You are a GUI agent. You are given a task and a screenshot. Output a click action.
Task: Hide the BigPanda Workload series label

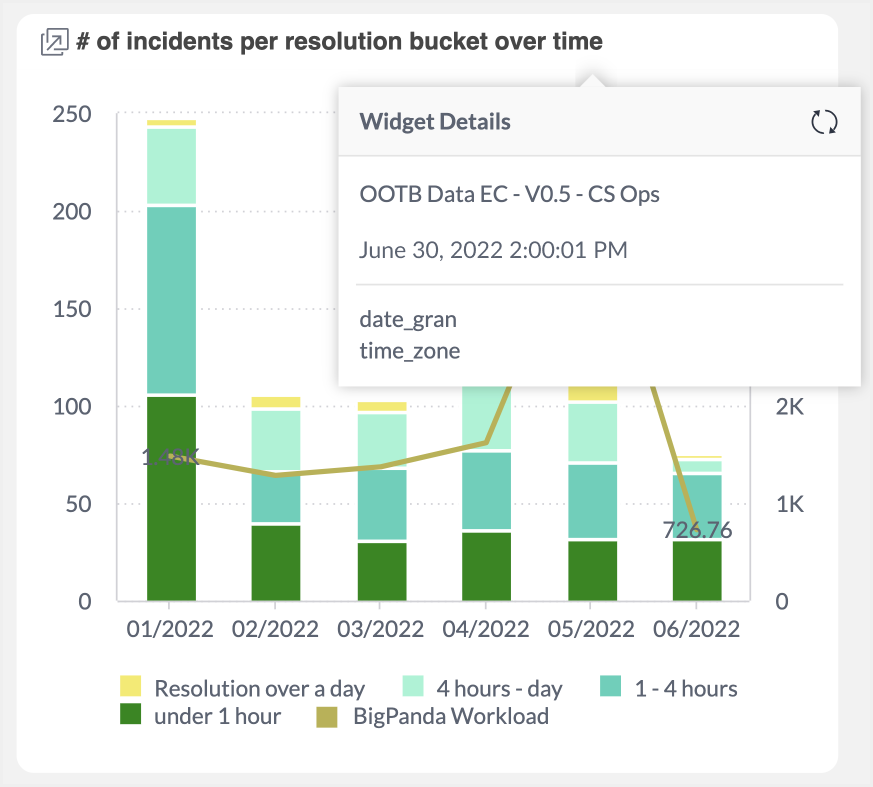(451, 716)
